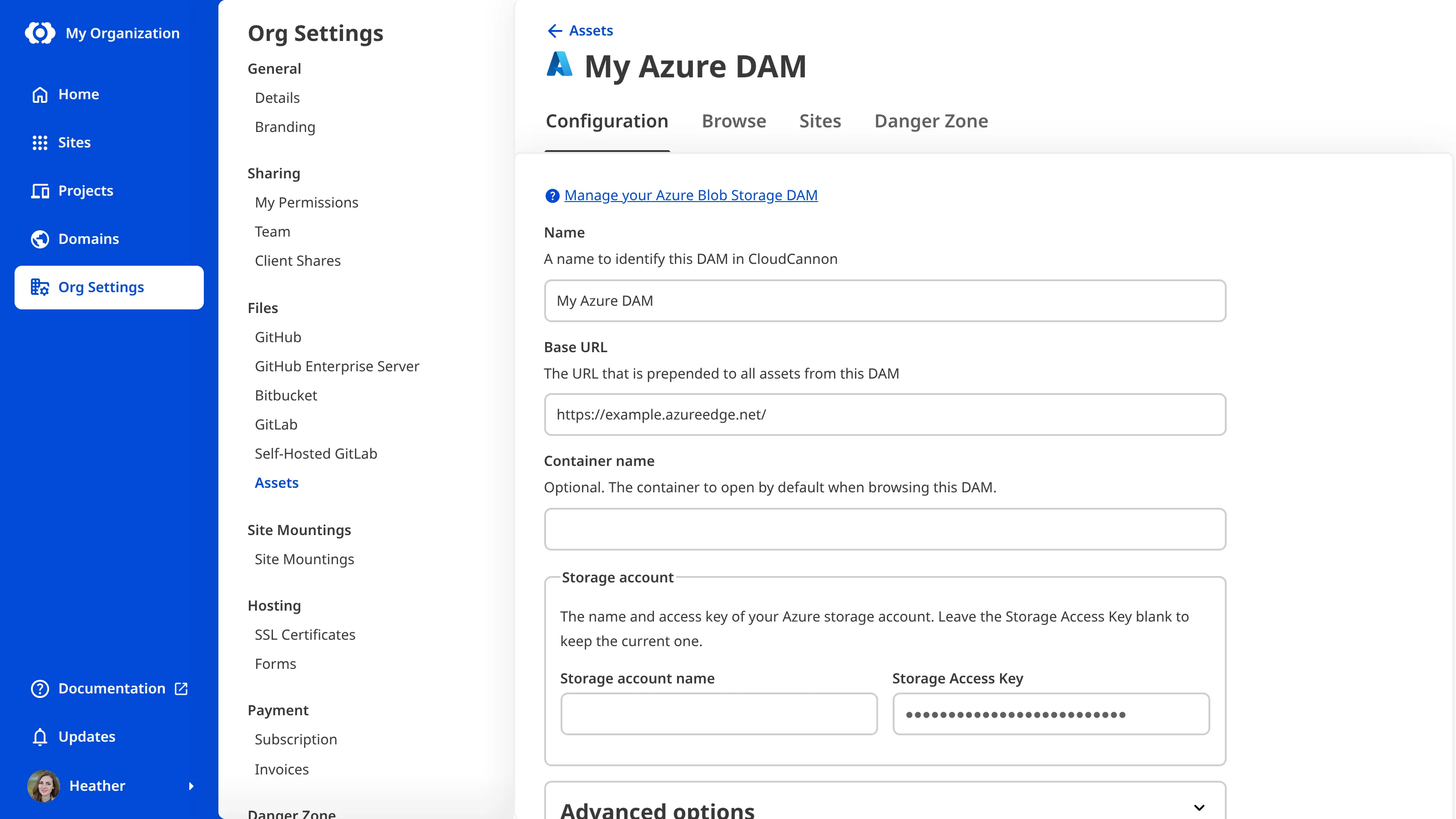
Task: Open SSL Certificates settings
Action: click(x=305, y=635)
